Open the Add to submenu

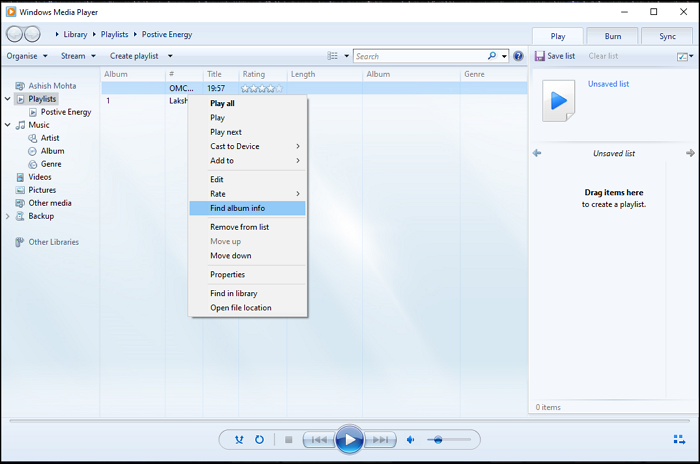[248, 161]
